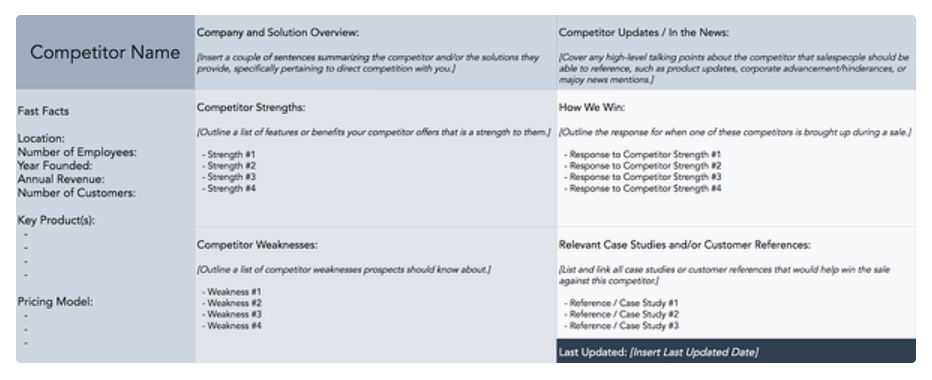Click the Relevant Case Studies heading
This screenshot has width=932, height=380.
[685, 245]
